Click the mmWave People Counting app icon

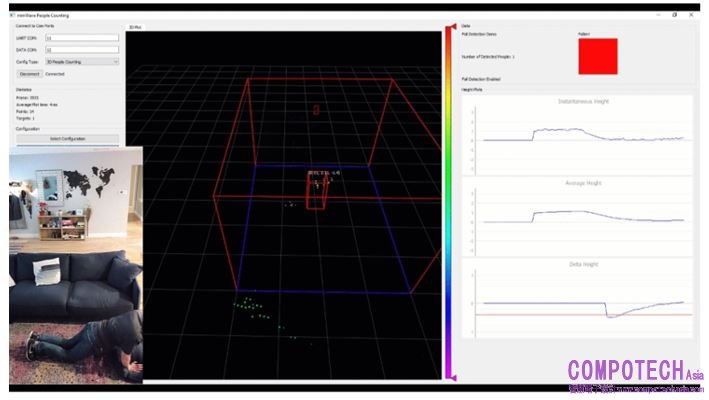click(x=12, y=15)
